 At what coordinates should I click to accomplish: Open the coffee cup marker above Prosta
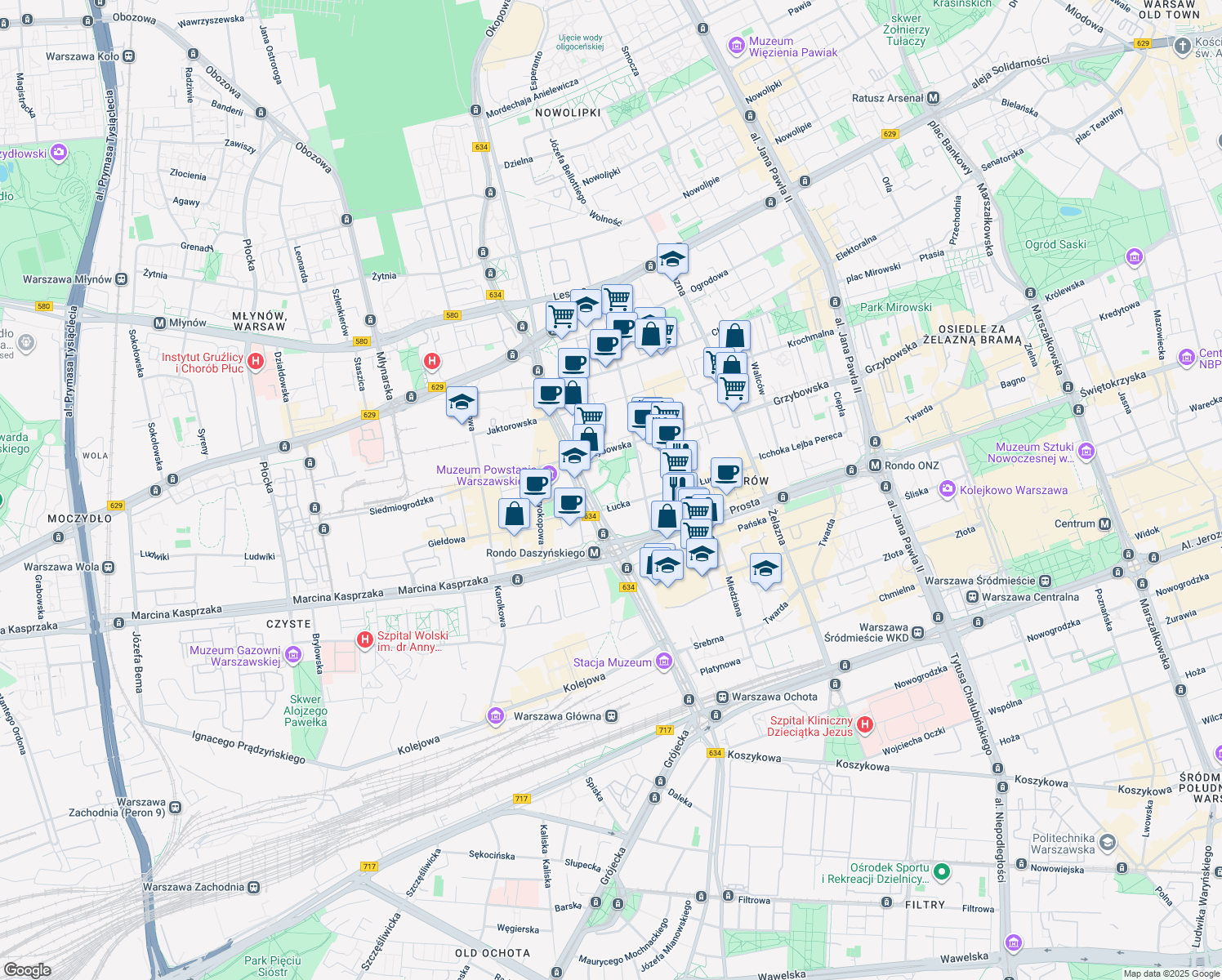click(x=725, y=472)
